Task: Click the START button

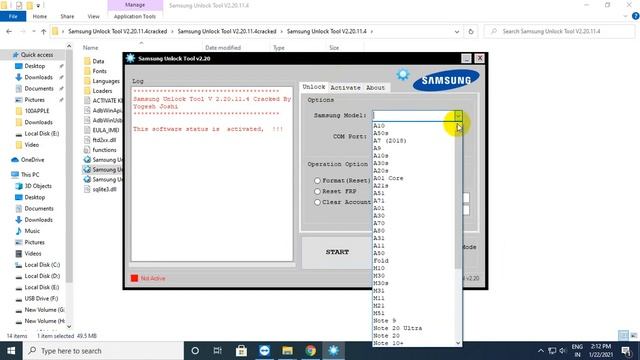Action: (x=337, y=252)
